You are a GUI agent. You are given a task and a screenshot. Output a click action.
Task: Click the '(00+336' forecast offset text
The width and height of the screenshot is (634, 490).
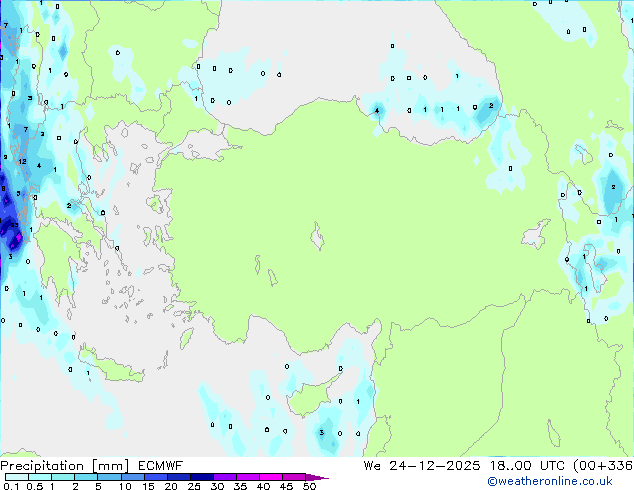pos(603,466)
